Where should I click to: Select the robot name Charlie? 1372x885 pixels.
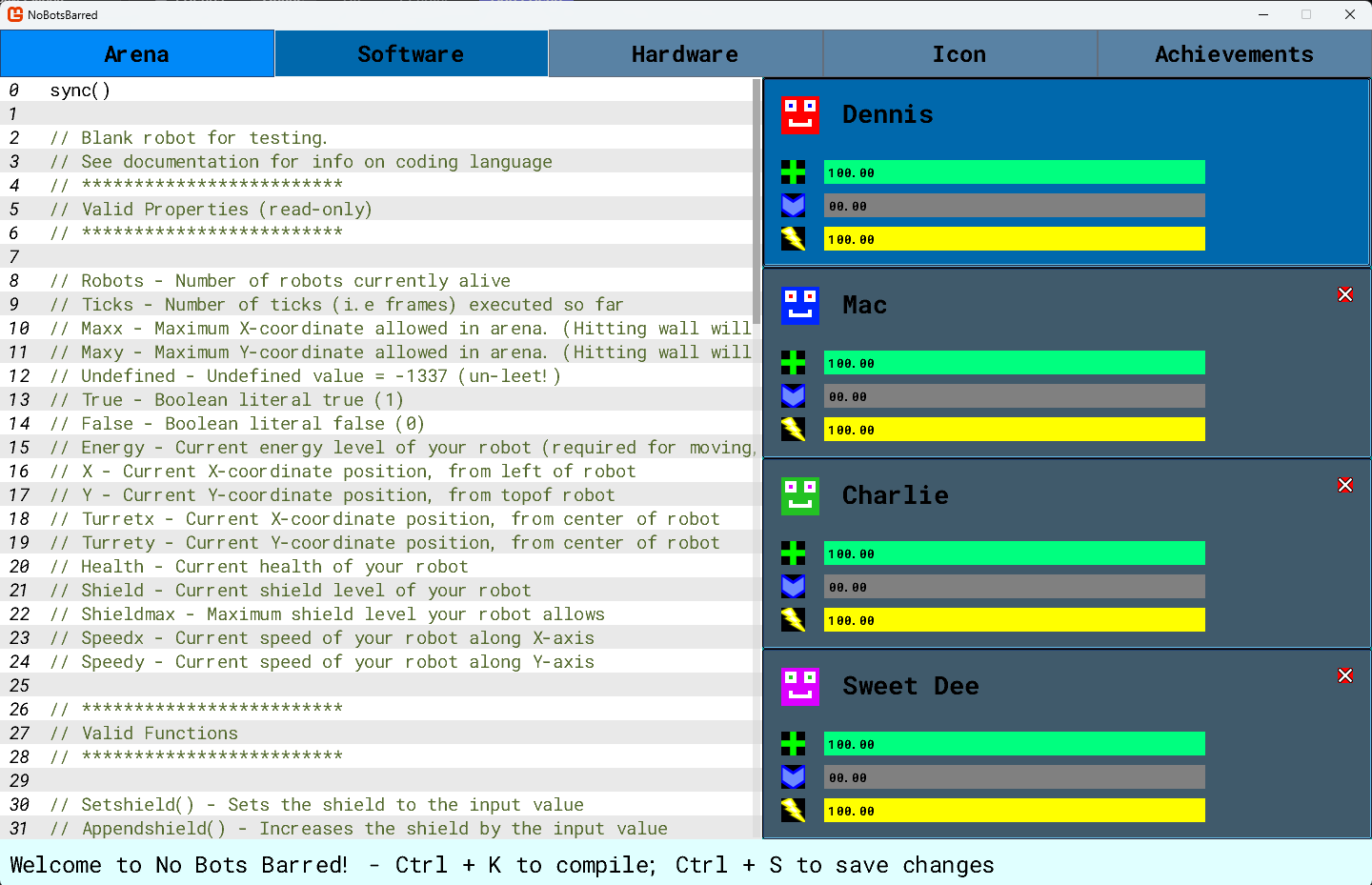point(896,495)
